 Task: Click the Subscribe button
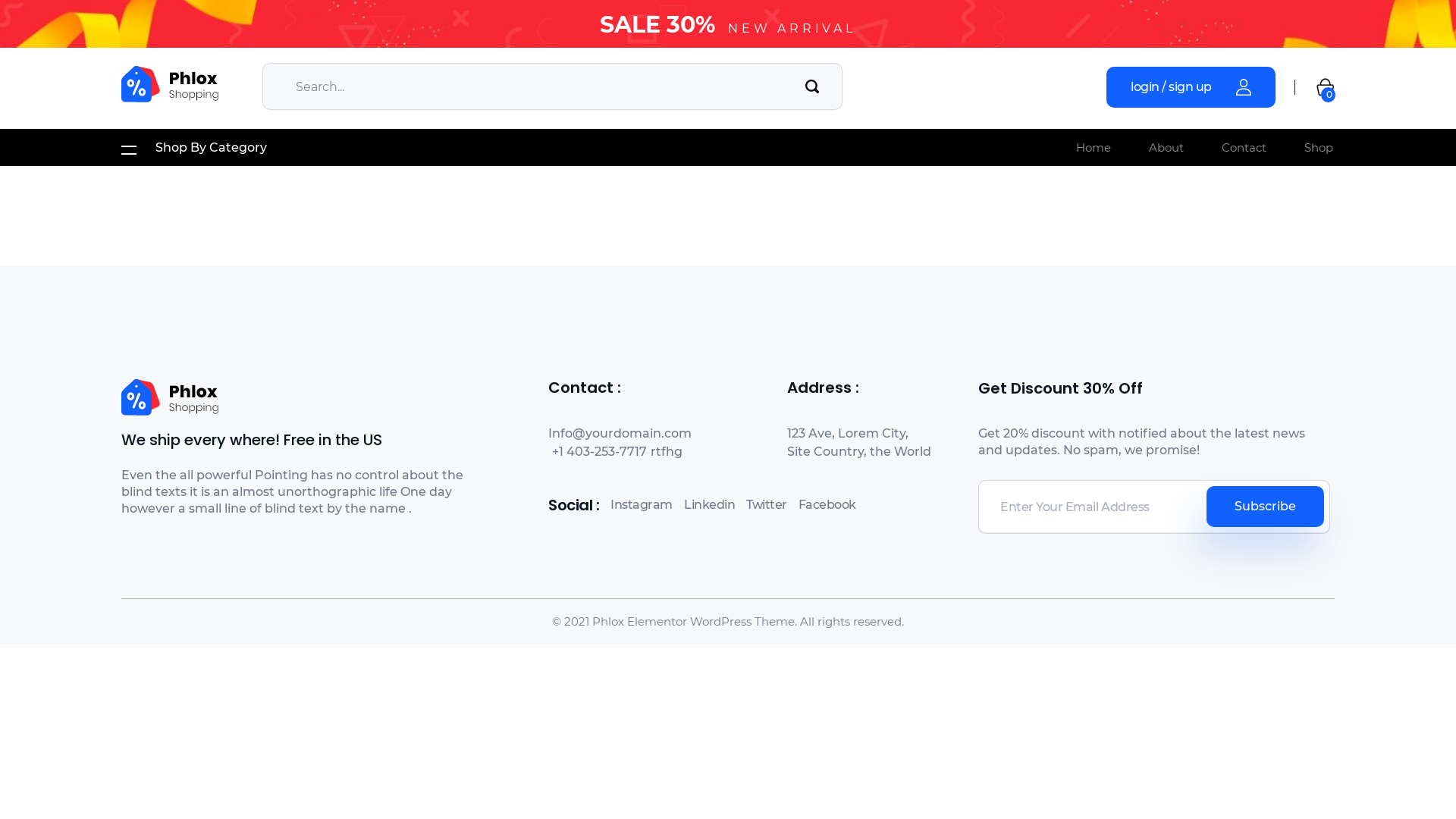tap(1264, 507)
